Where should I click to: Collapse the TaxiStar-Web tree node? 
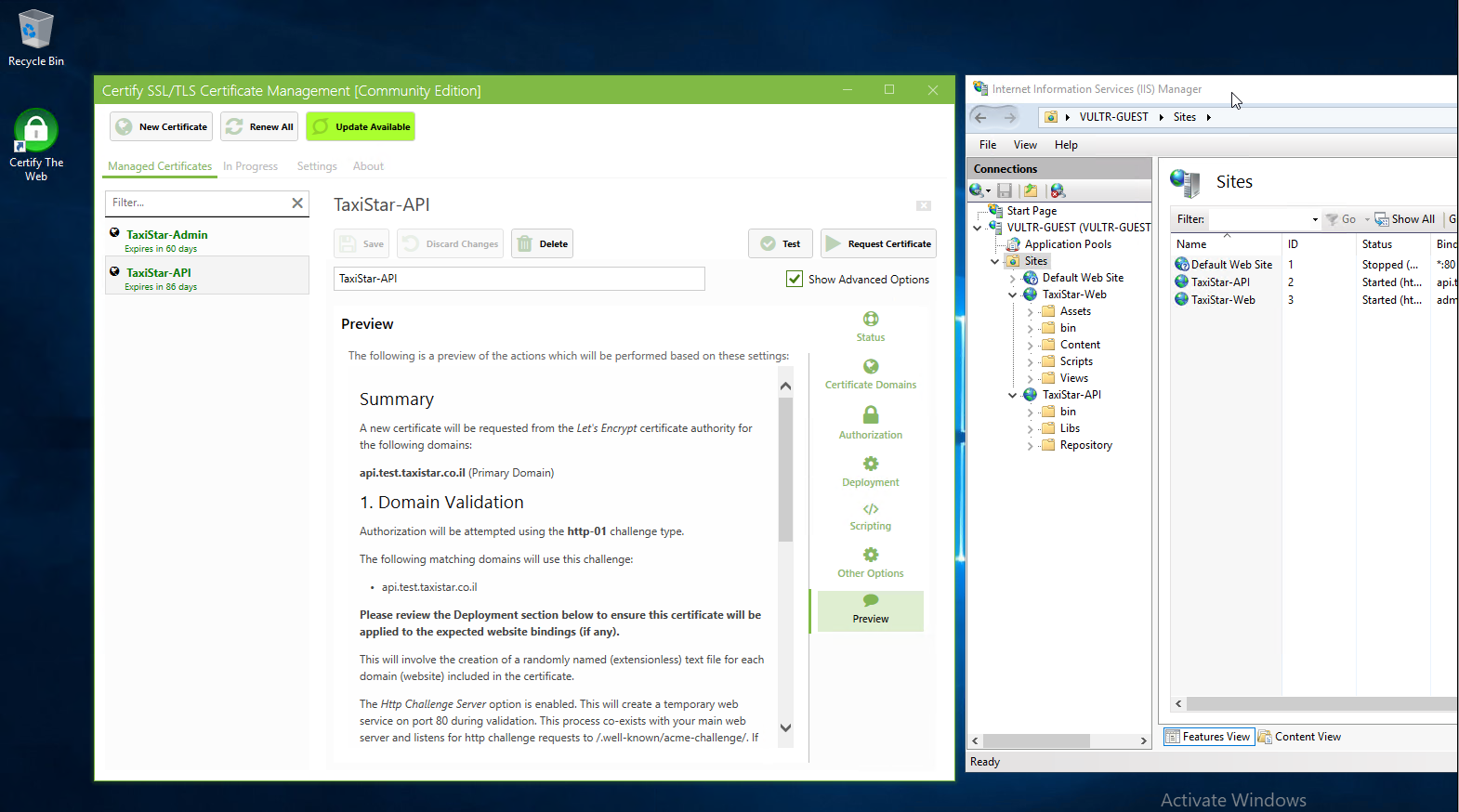coord(1013,295)
